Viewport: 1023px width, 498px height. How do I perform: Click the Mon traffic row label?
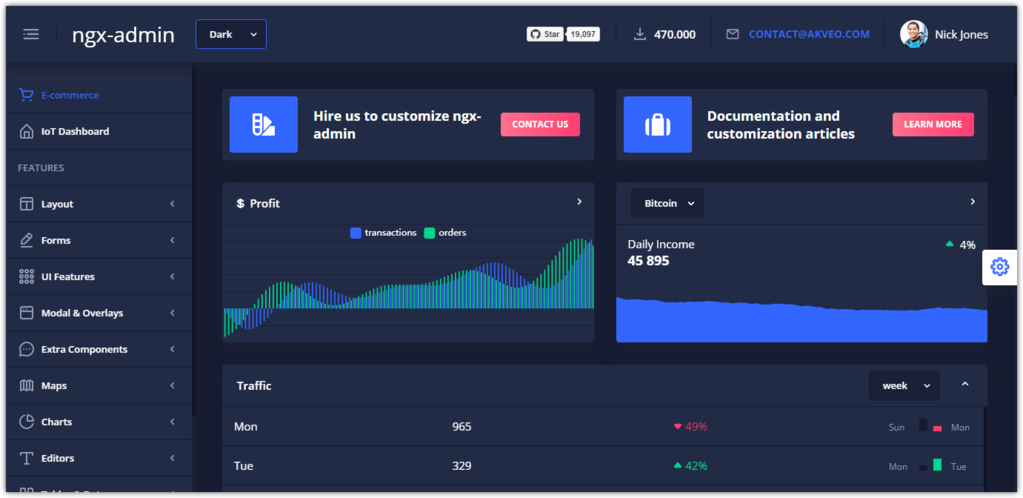tap(245, 427)
